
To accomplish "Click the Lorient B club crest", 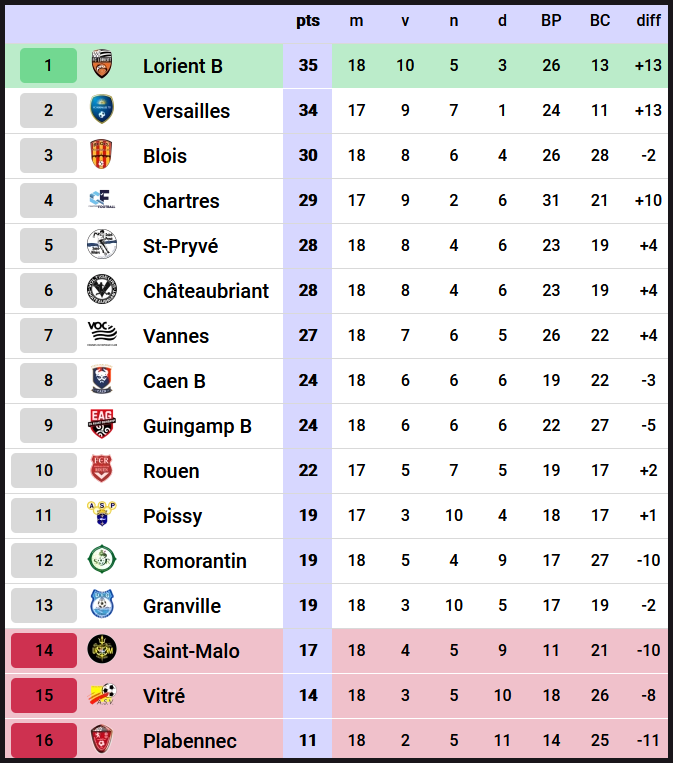I will pos(101,66).
